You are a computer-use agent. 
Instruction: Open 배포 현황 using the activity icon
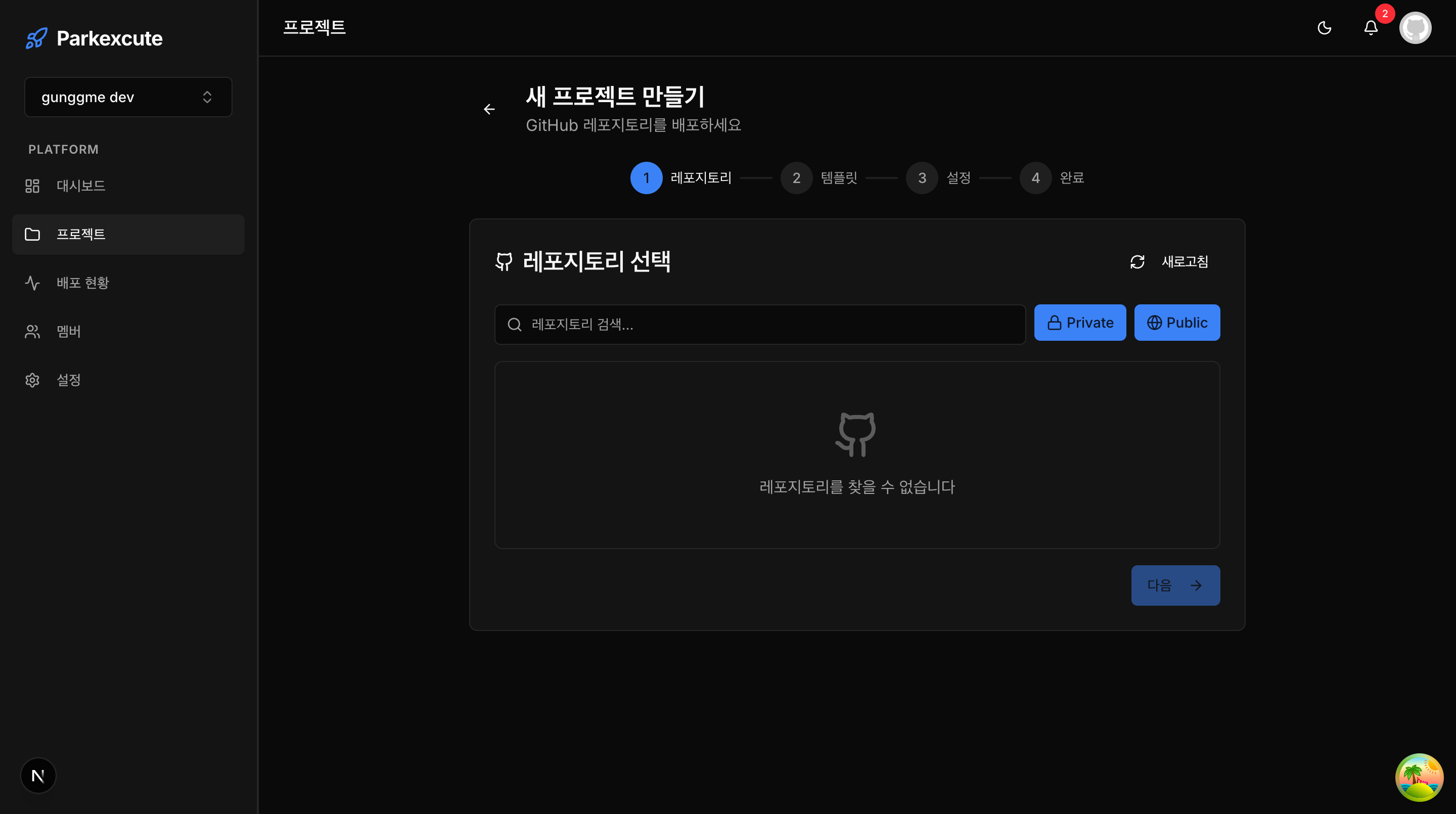point(32,283)
